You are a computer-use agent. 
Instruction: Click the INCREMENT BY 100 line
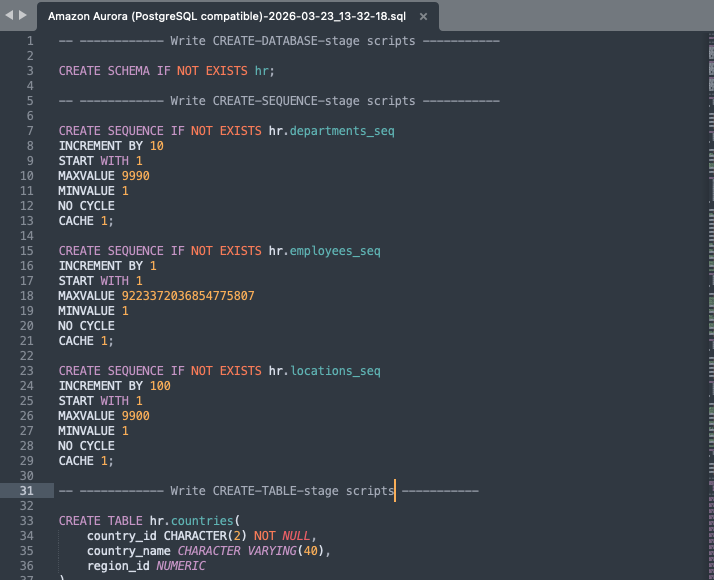click(x=114, y=386)
